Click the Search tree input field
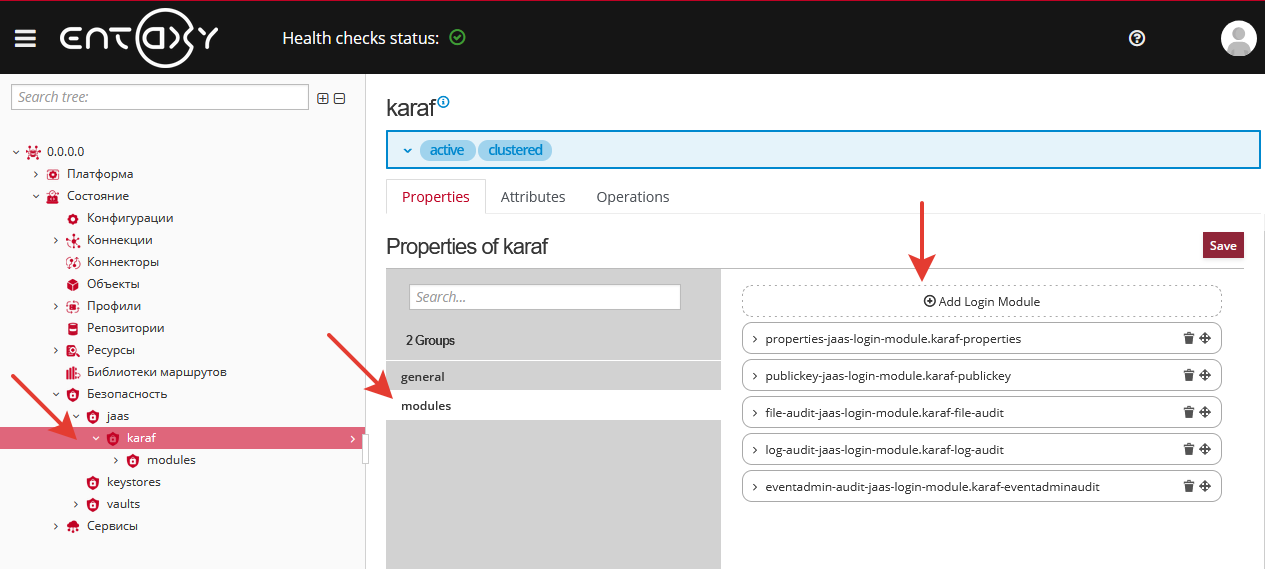 (160, 97)
